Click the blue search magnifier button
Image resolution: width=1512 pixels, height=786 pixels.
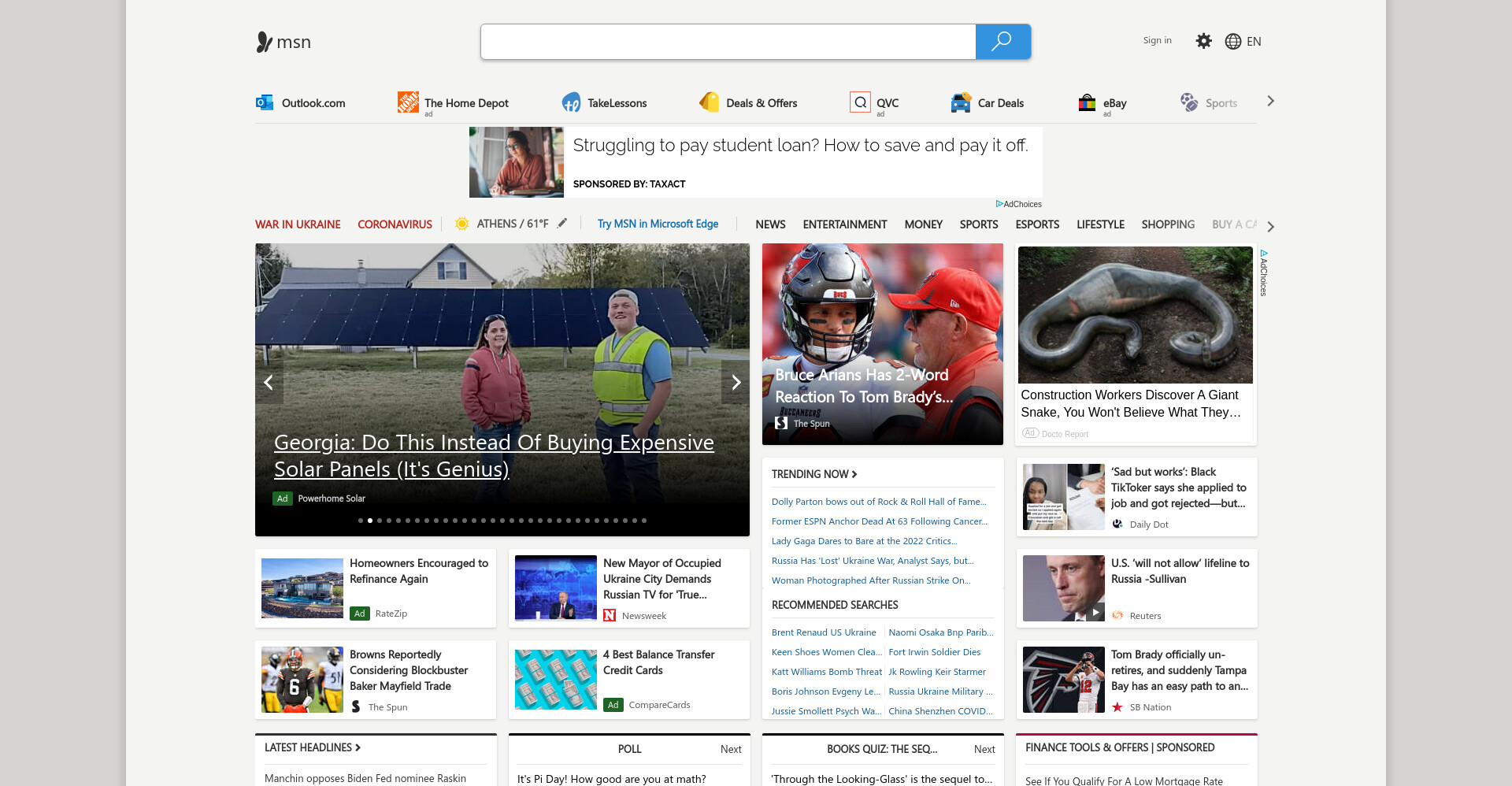(x=1002, y=42)
